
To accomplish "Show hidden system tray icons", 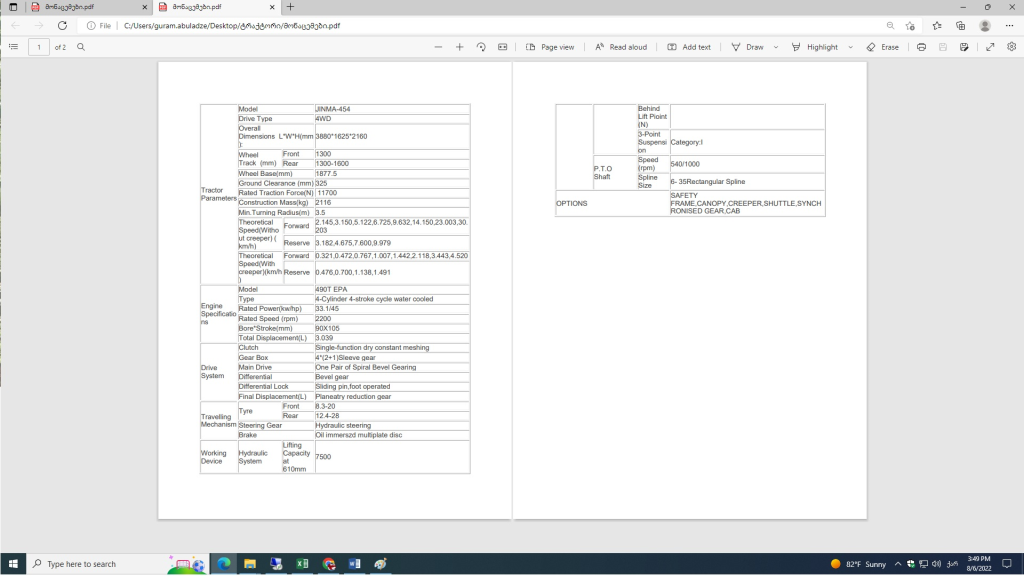I will (x=898, y=564).
